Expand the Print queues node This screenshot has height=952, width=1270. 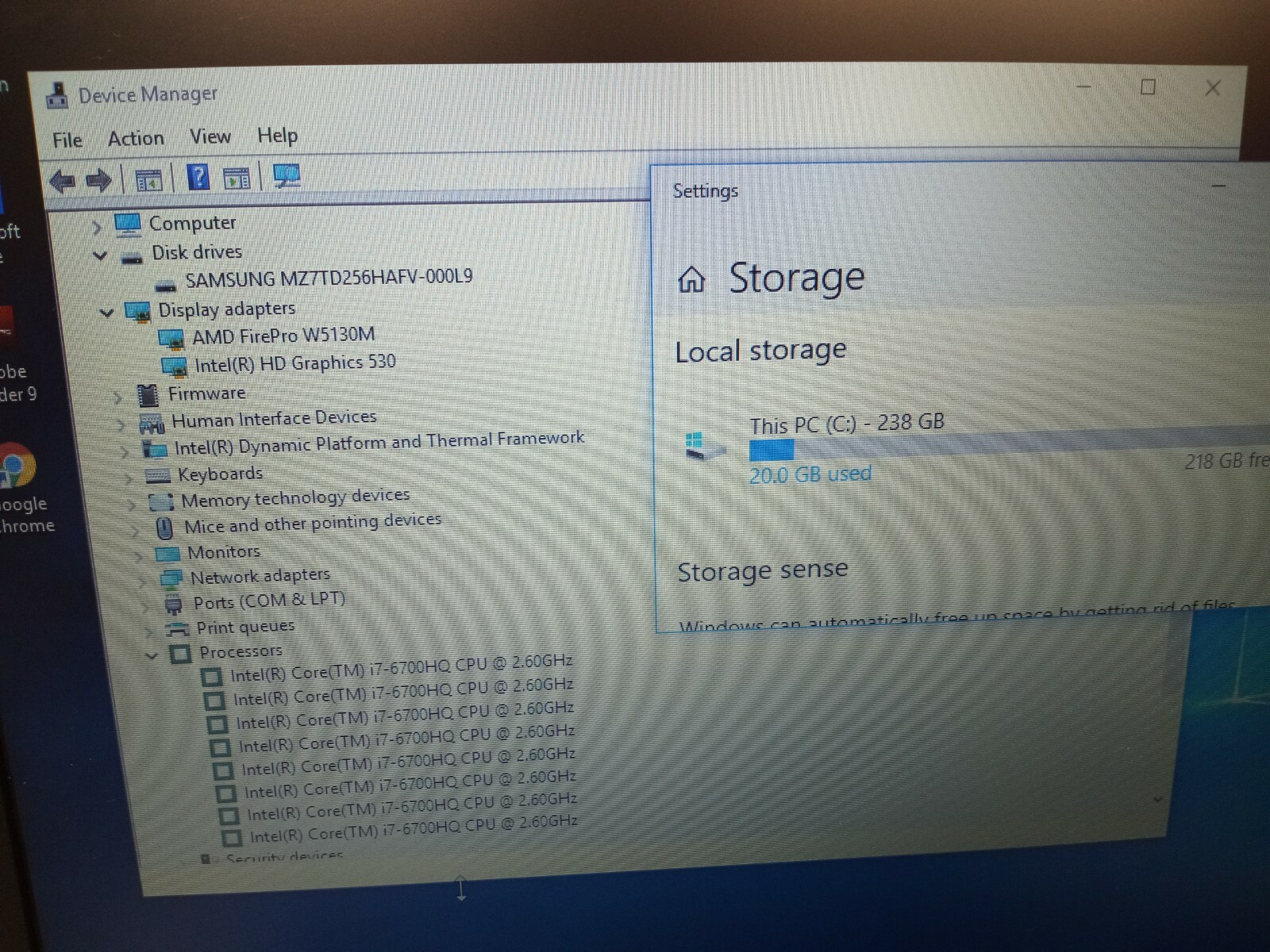(148, 631)
